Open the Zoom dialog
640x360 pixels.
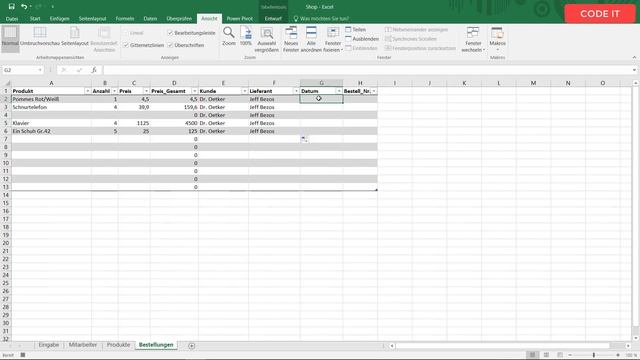click(x=229, y=36)
